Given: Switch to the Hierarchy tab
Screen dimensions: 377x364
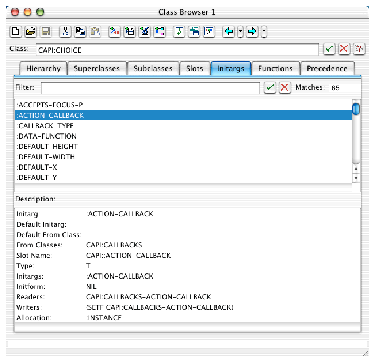Looking at the screenshot, I should [x=43, y=69].
